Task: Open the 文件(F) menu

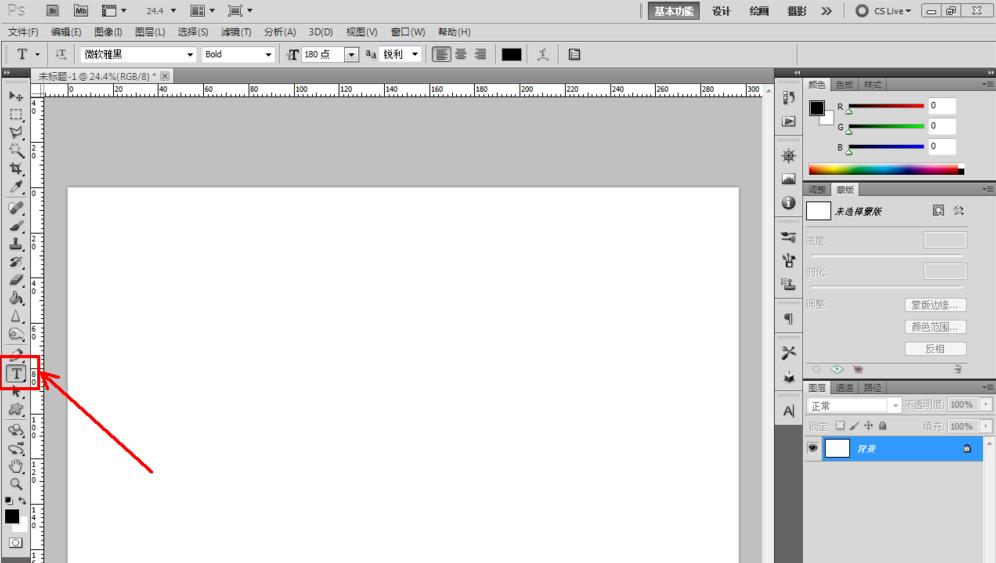Action: click(23, 32)
